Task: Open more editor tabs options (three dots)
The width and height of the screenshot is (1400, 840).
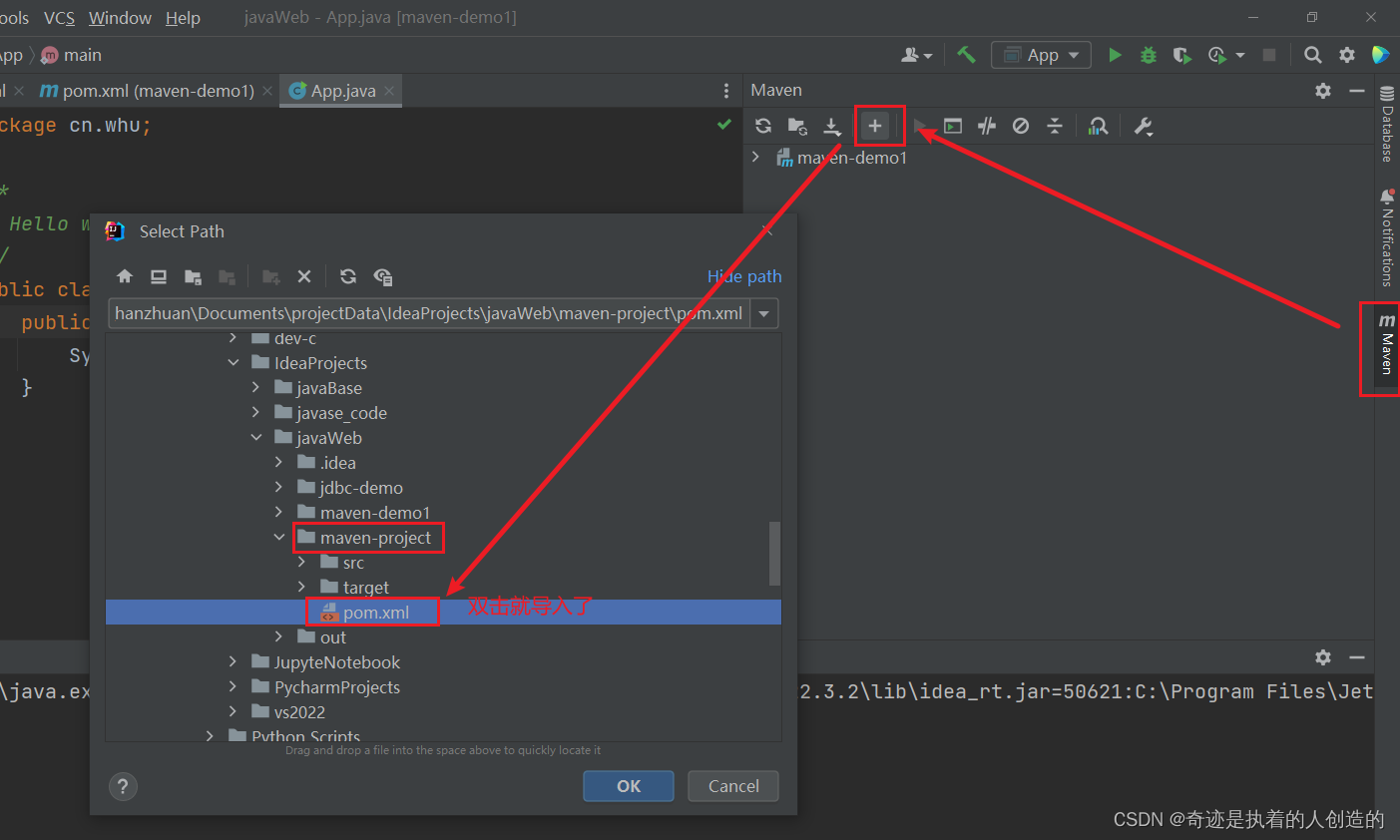Action: [725, 91]
